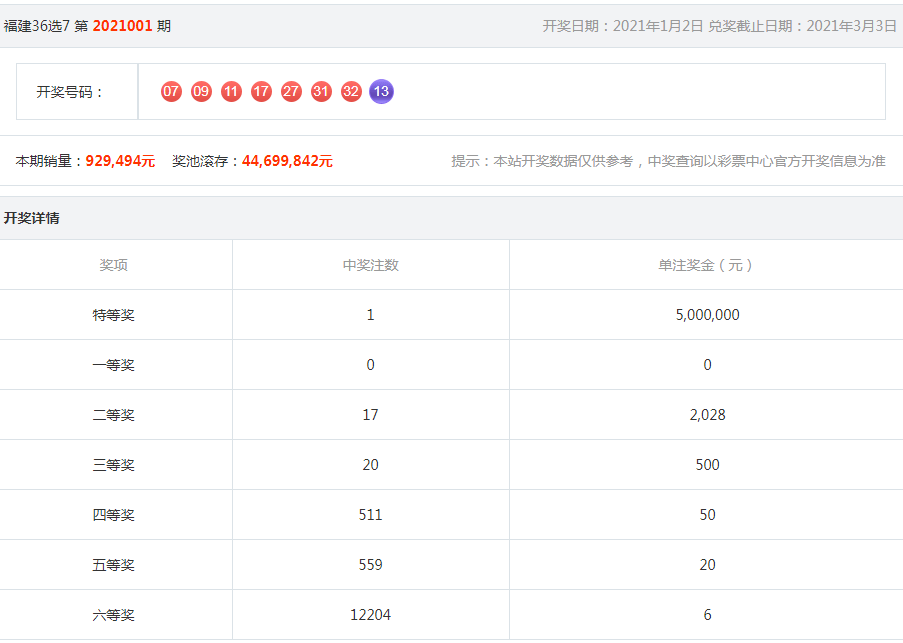This screenshot has width=903, height=643.
Task: Click red lottery ball 11
Action: 231,92
